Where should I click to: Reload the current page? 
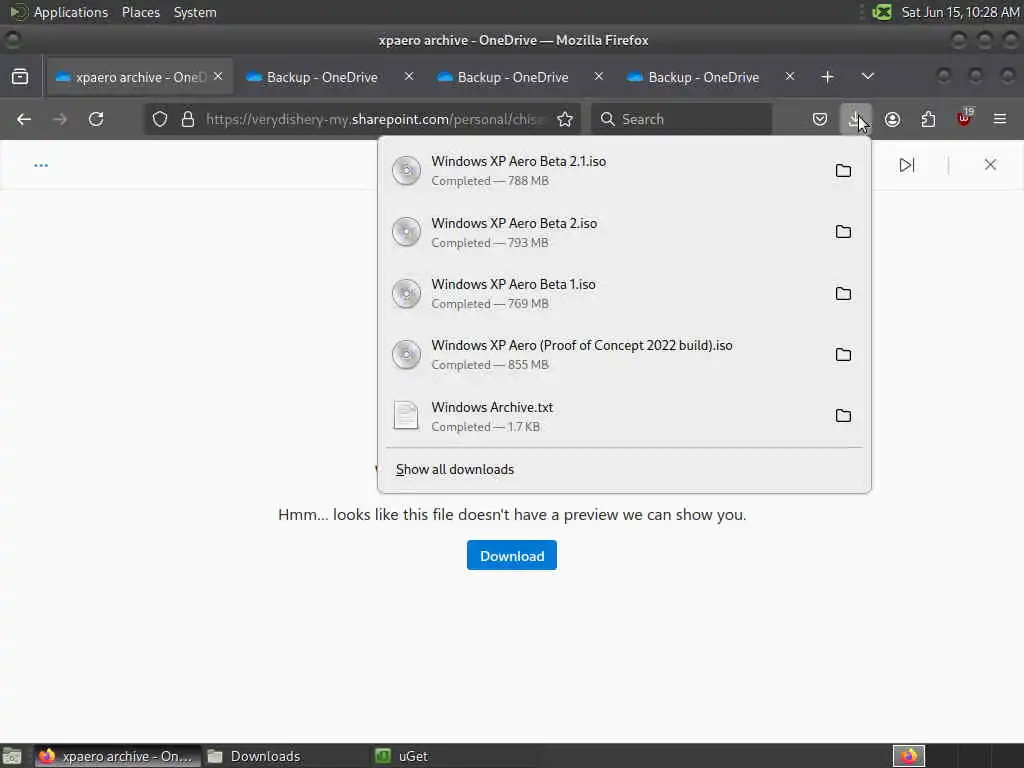pos(96,119)
